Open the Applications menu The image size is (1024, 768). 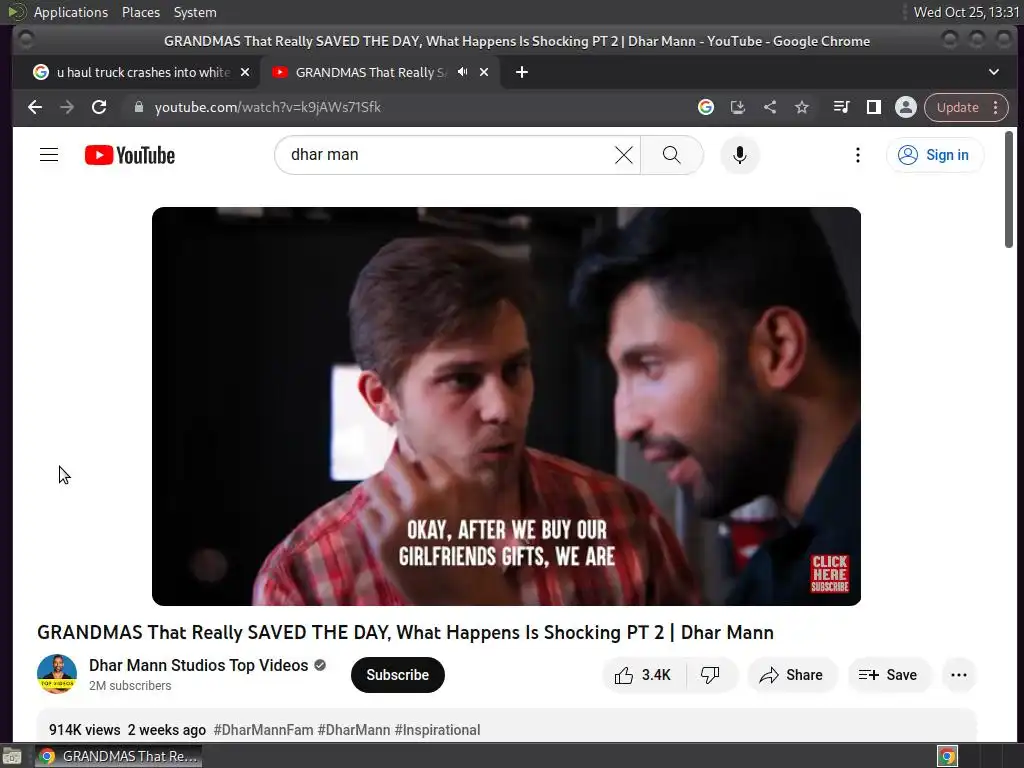(x=71, y=12)
